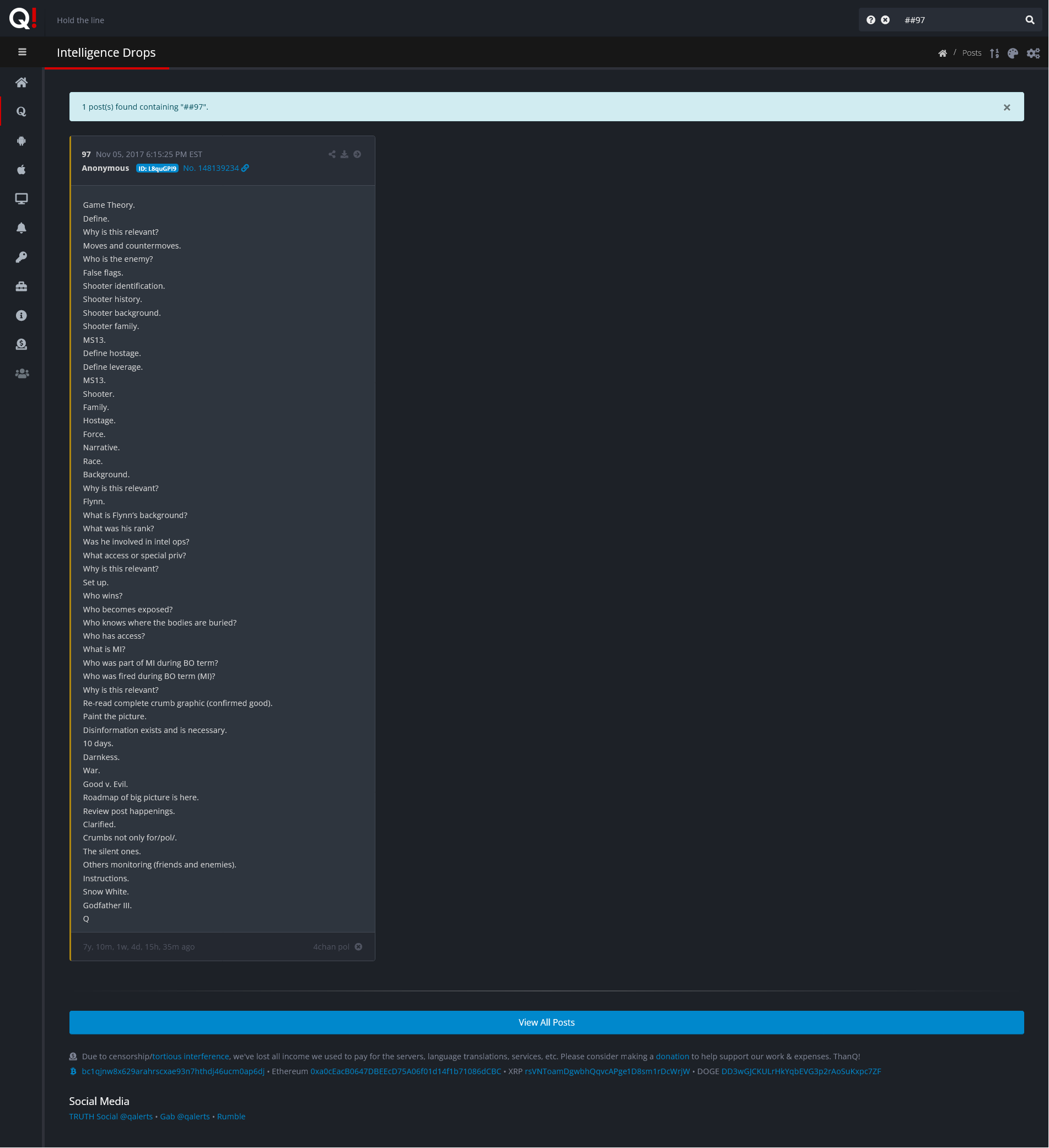
Task: Click the Q! site logo
Action: point(23,18)
